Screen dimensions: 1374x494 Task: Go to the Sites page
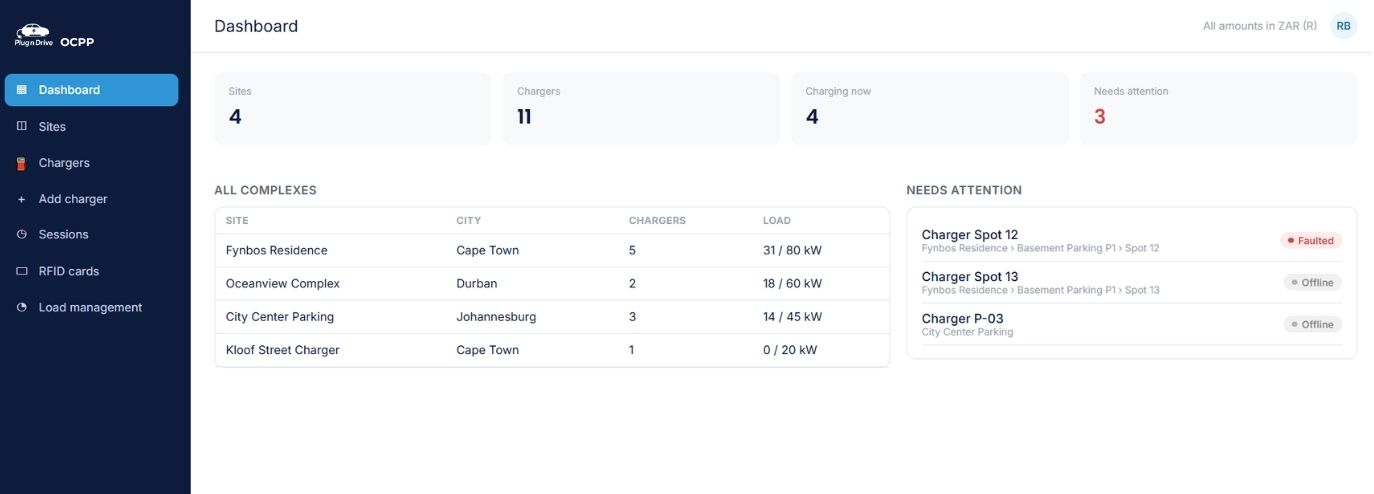(91, 127)
